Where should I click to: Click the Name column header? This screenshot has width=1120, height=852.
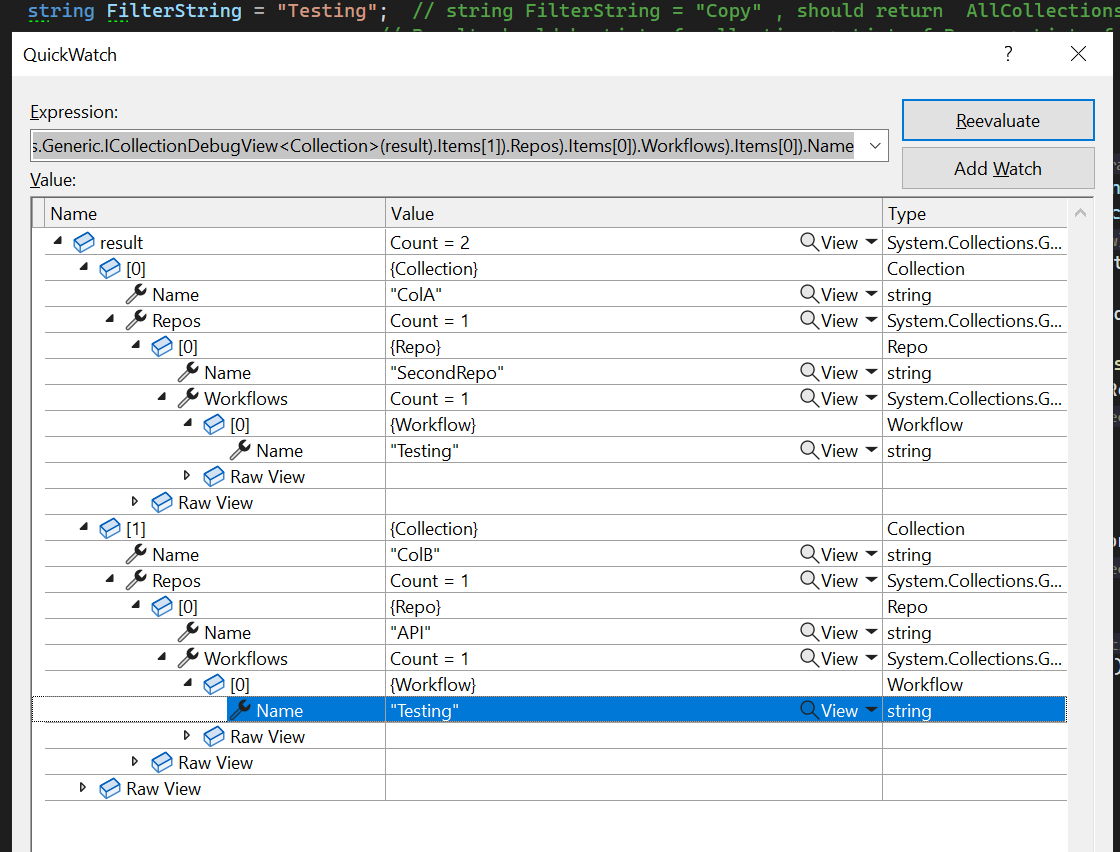point(215,214)
